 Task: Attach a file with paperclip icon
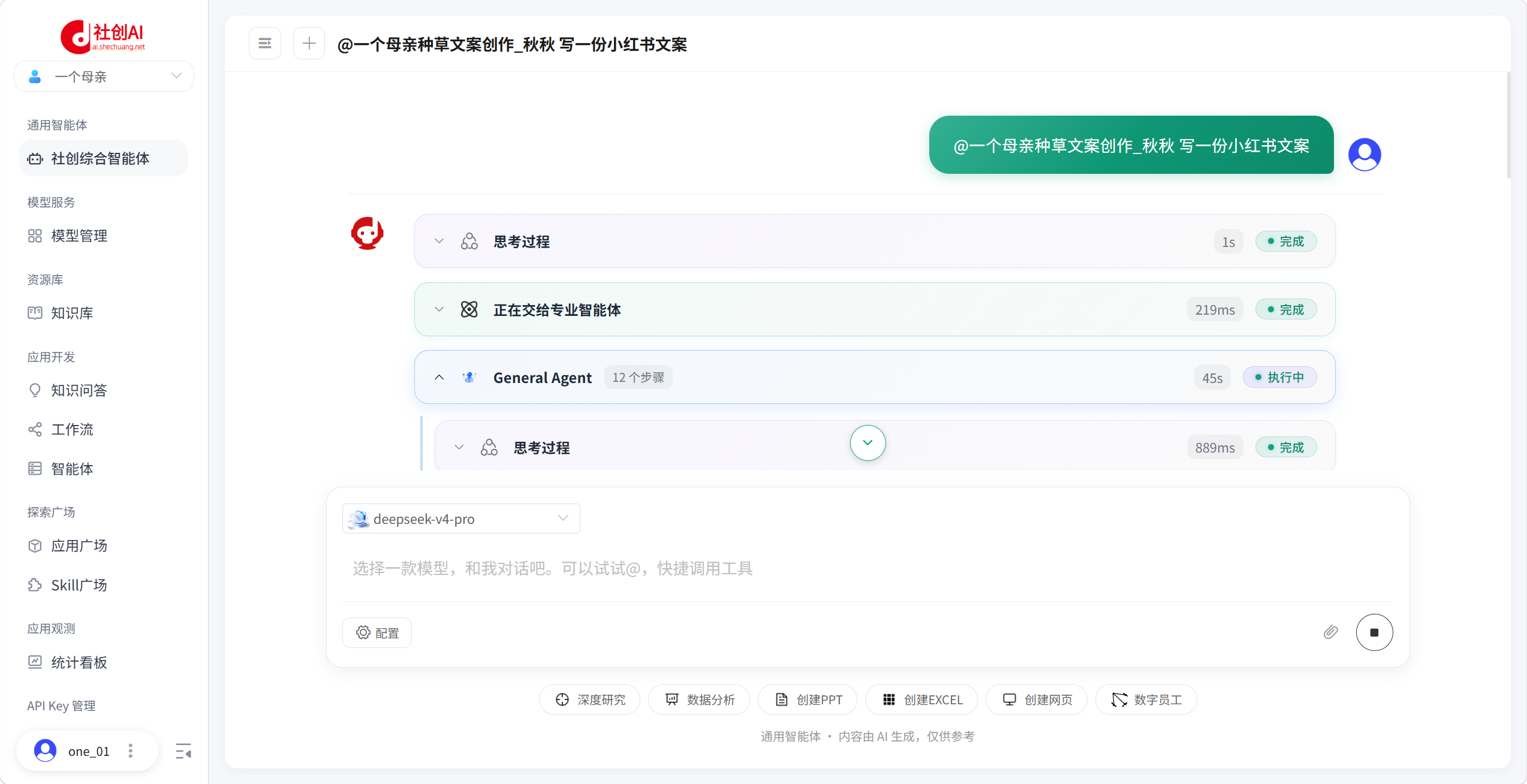click(1330, 632)
